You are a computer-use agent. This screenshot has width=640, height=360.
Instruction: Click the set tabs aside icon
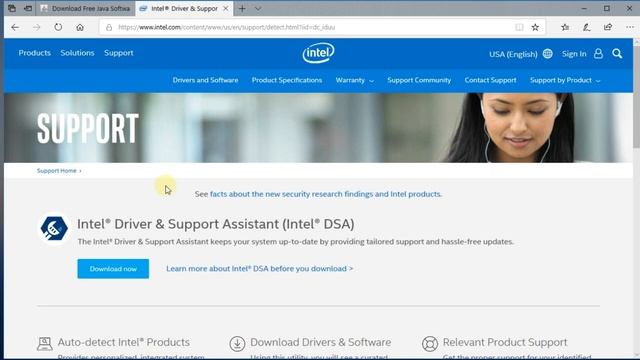(x=28, y=8)
